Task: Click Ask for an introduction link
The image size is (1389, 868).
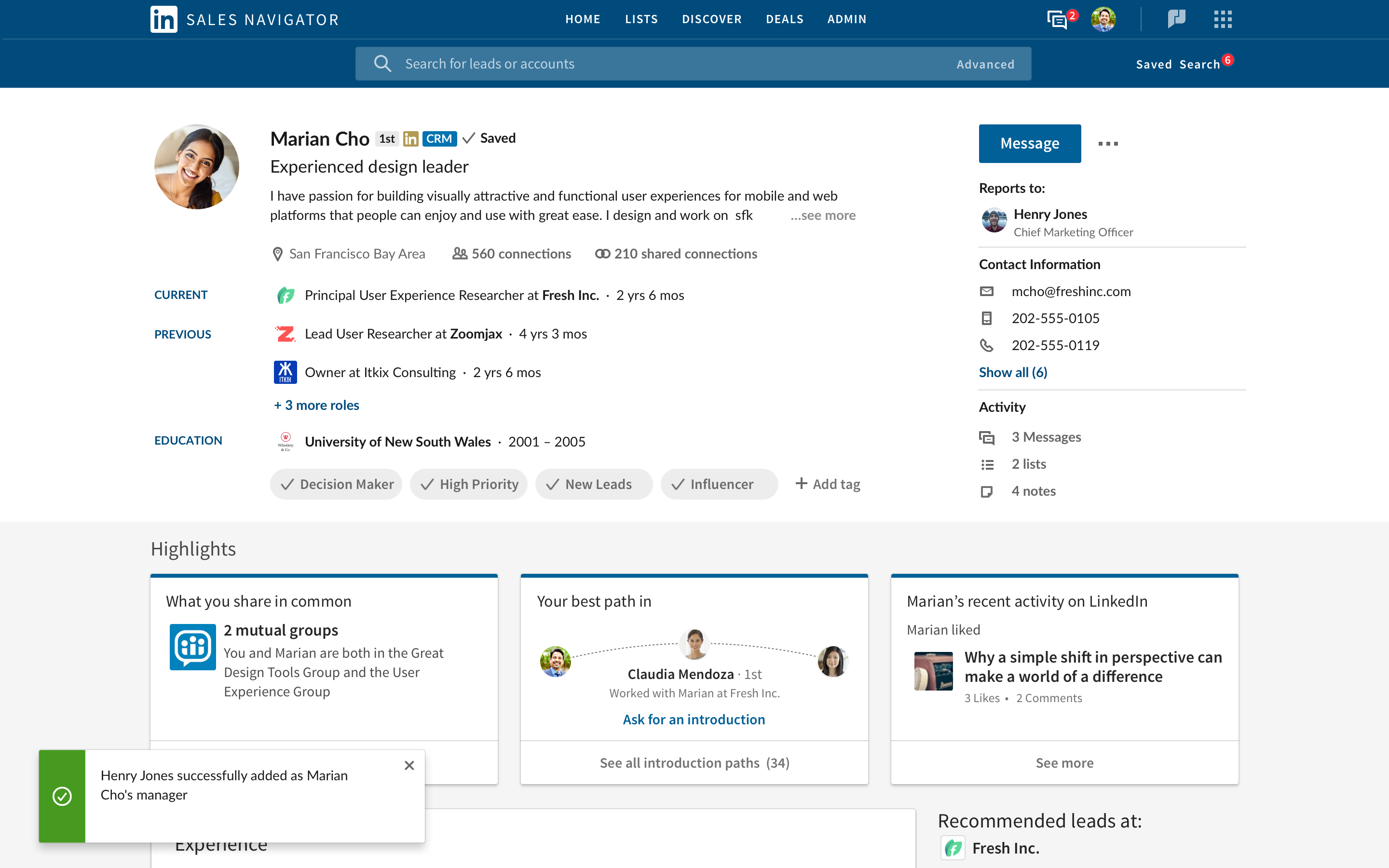Action: coord(694,719)
